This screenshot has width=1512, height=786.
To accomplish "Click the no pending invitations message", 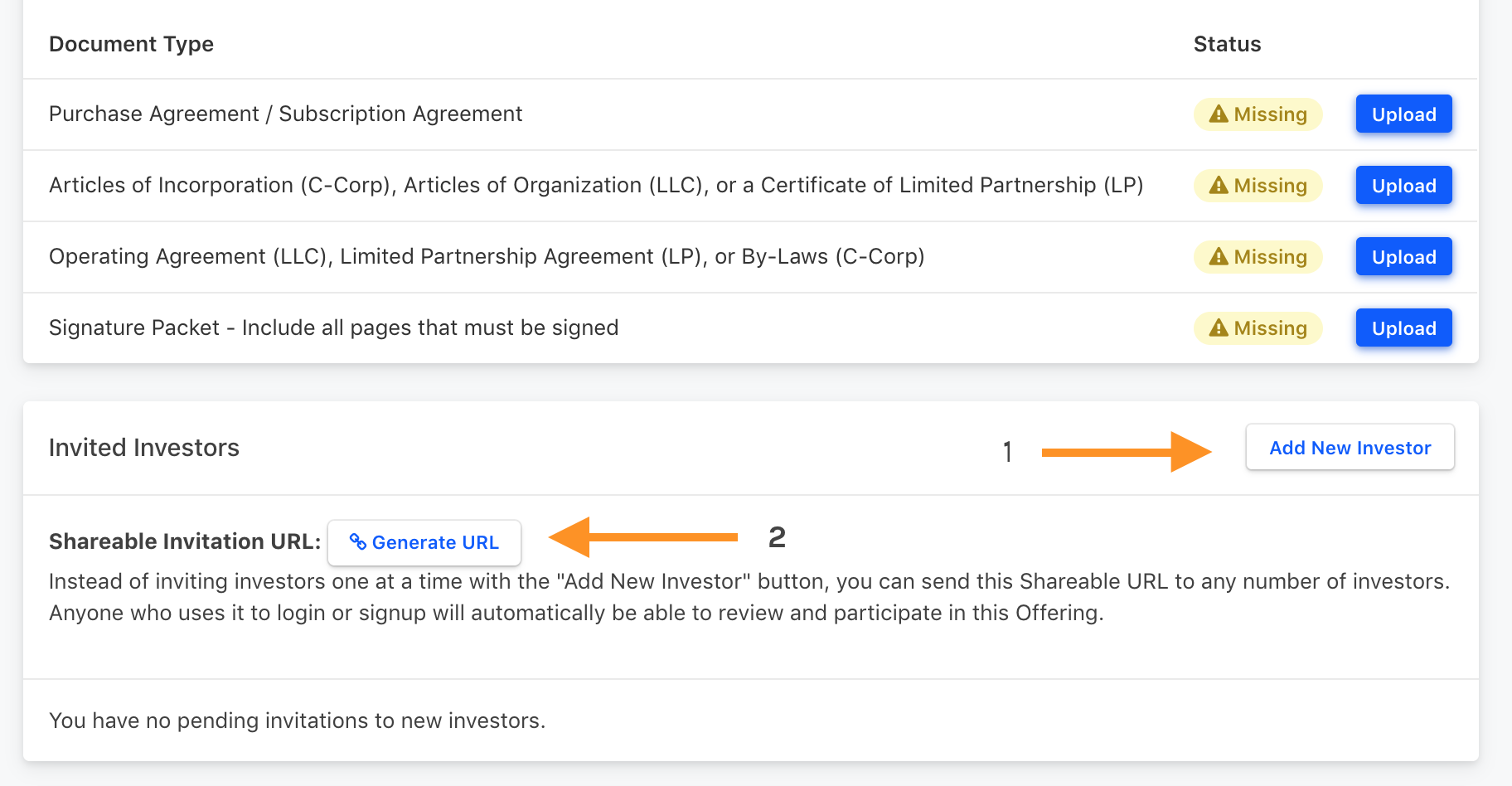I will pyautogui.click(x=297, y=720).
